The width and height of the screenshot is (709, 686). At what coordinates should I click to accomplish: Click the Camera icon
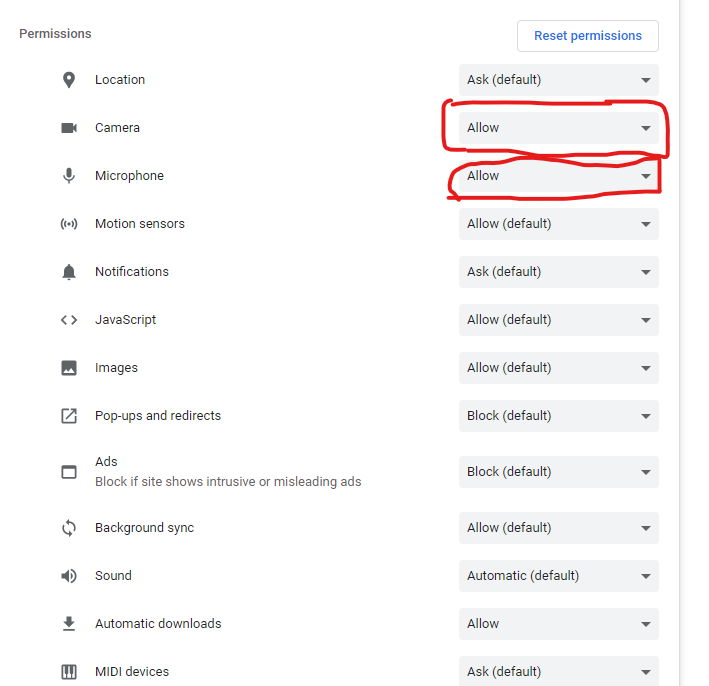click(x=69, y=128)
